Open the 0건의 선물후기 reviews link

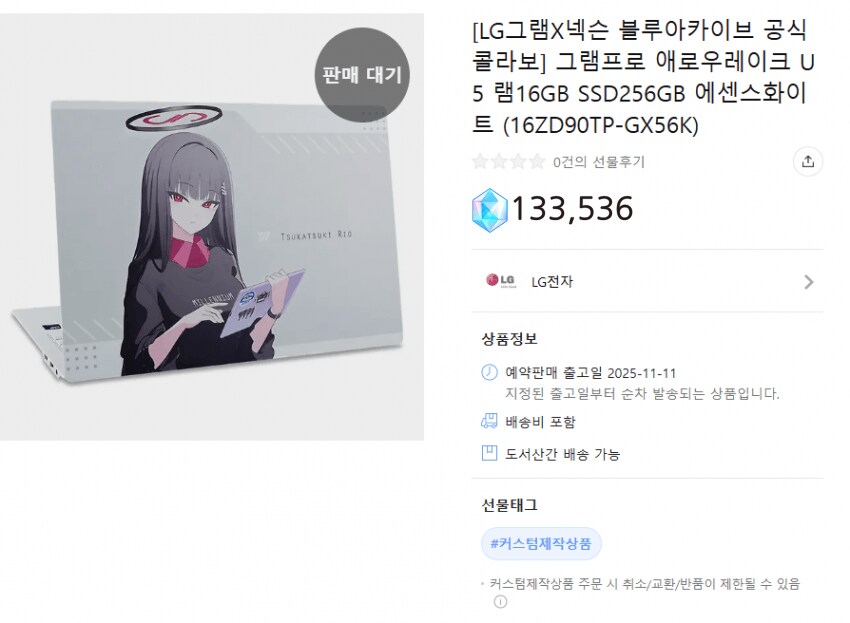pos(598,162)
